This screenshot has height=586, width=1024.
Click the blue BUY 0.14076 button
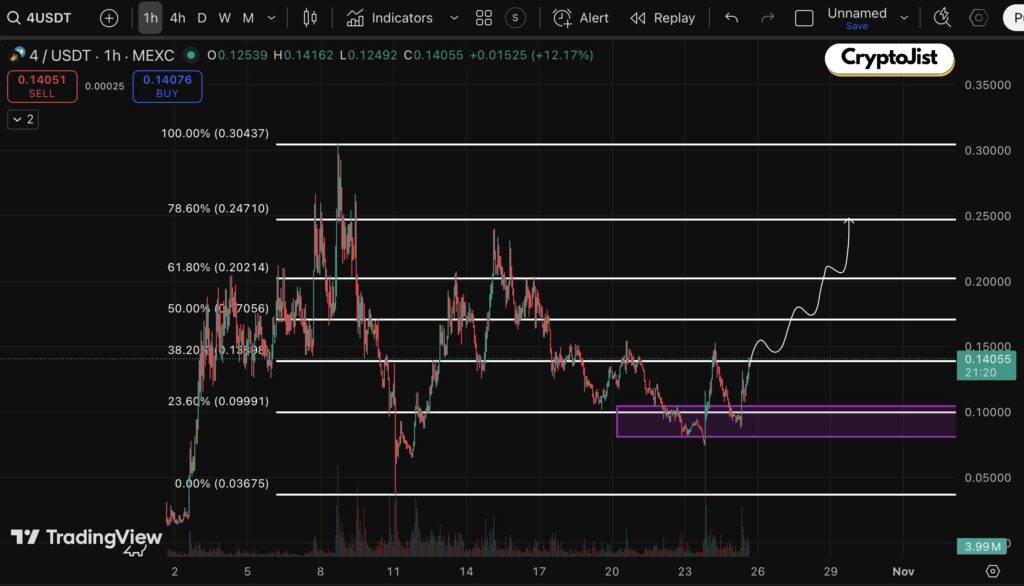click(x=167, y=87)
